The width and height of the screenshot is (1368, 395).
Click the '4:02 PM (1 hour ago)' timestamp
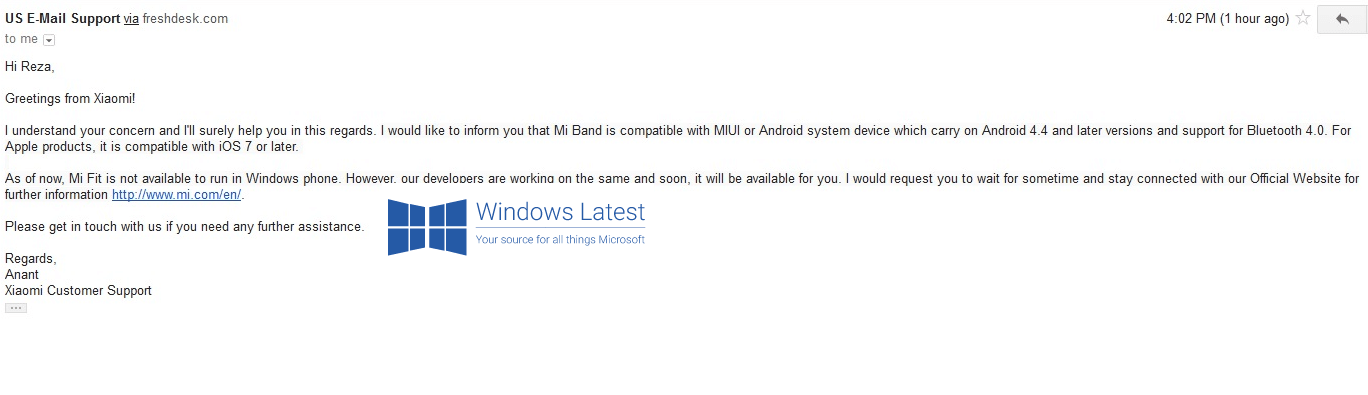tap(1227, 18)
